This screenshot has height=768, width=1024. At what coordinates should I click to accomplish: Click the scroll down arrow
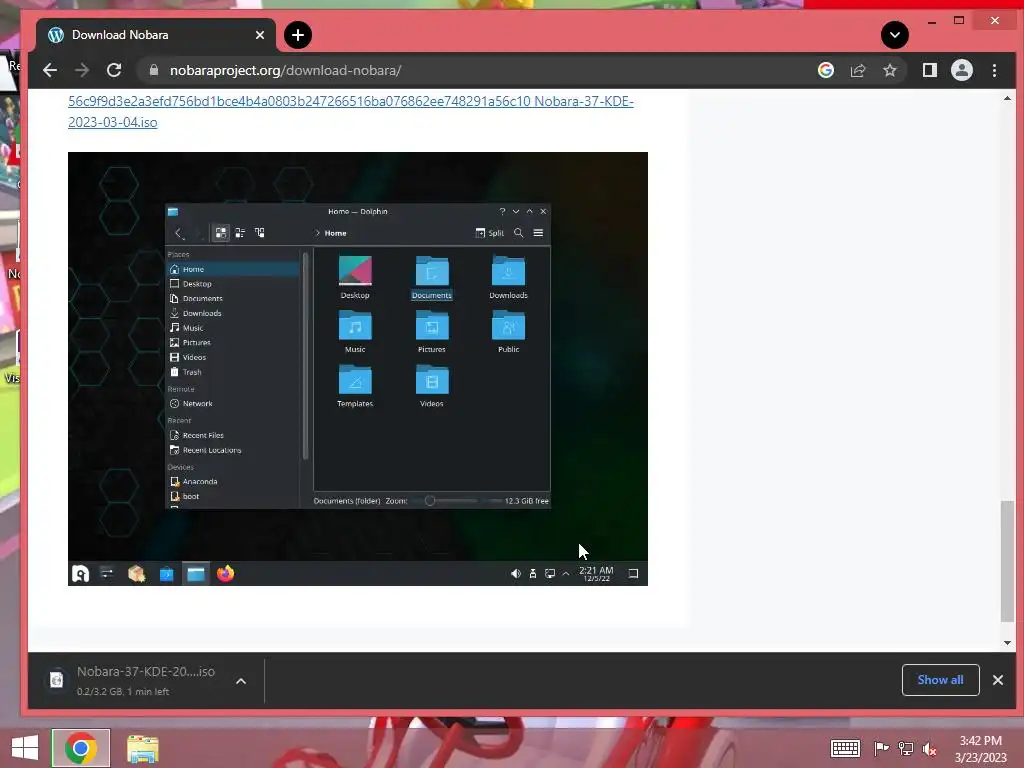coord(1008,643)
